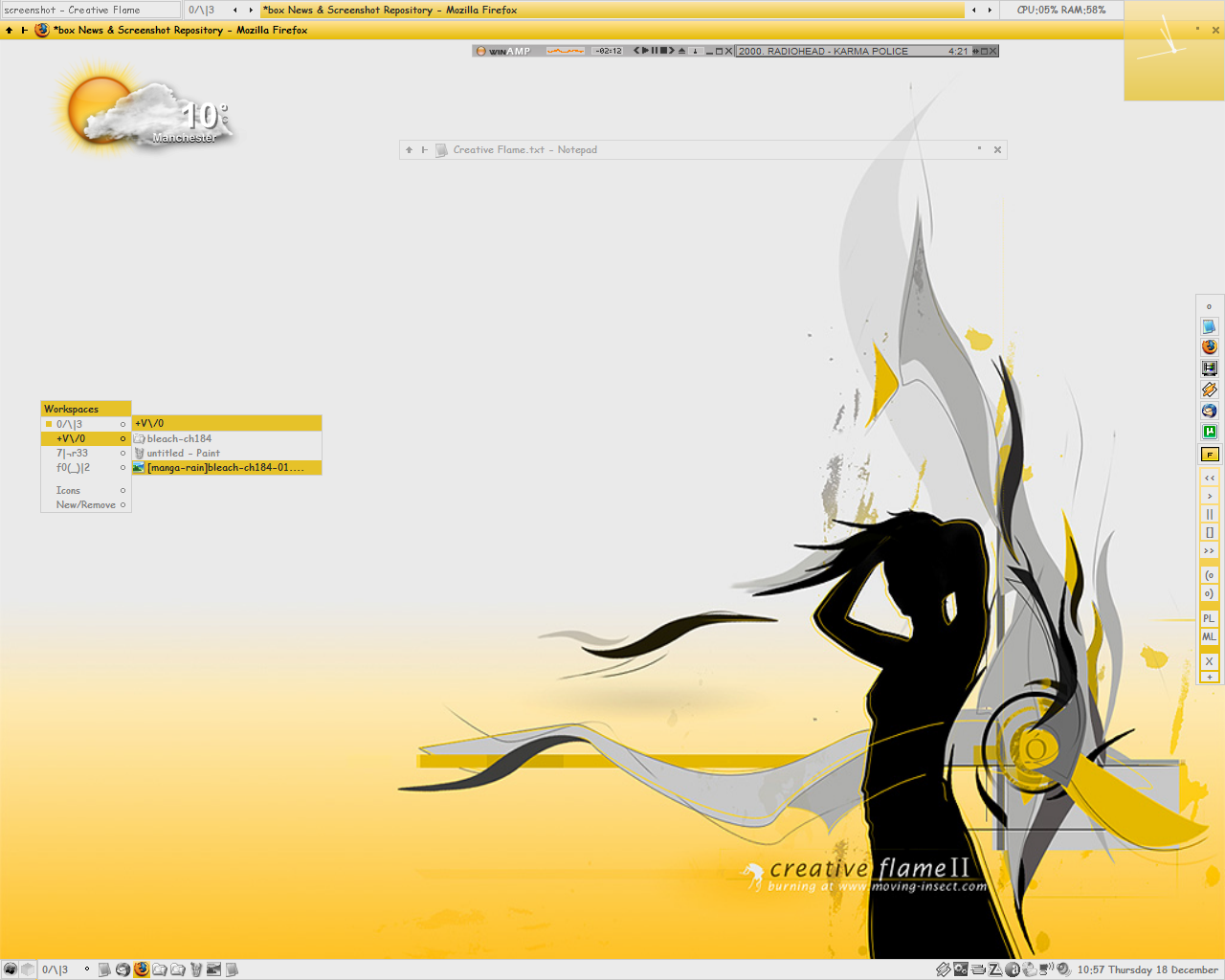This screenshot has height=980, width=1225.
Task: Toggle the radio dot beside 7|¬r33 workspace
Action: [122, 454]
